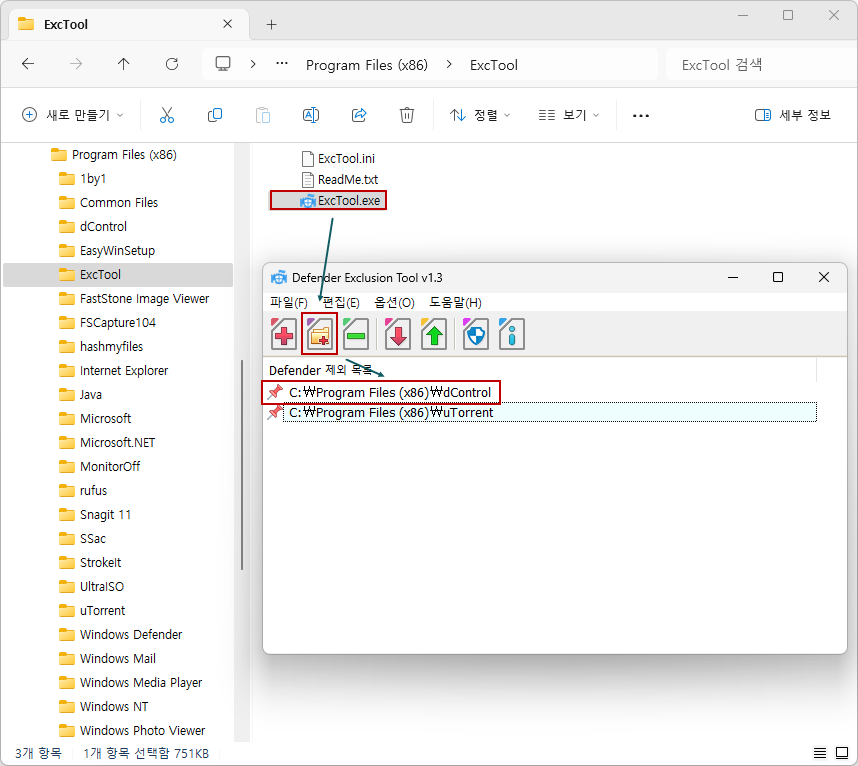Click the Cut scissors icon
Viewport: 858px width, 766px height.
[x=167, y=115]
